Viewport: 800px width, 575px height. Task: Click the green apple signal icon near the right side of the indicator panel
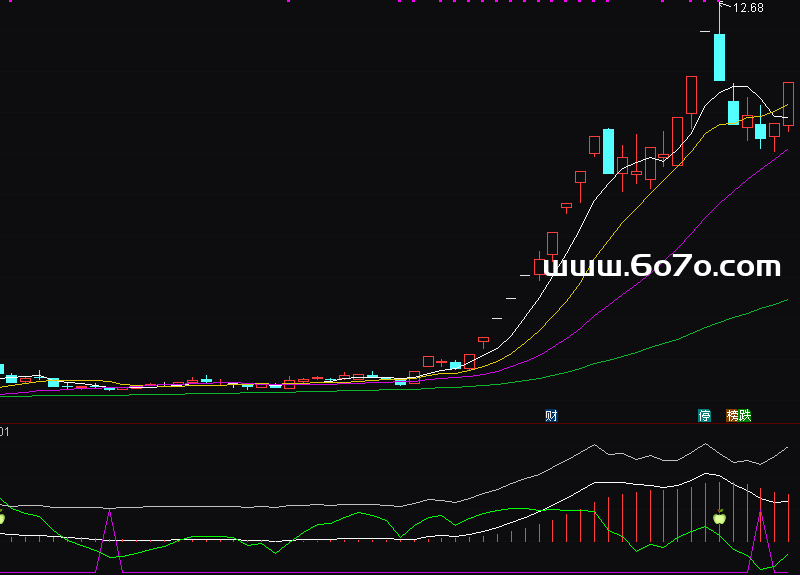[x=719, y=517]
